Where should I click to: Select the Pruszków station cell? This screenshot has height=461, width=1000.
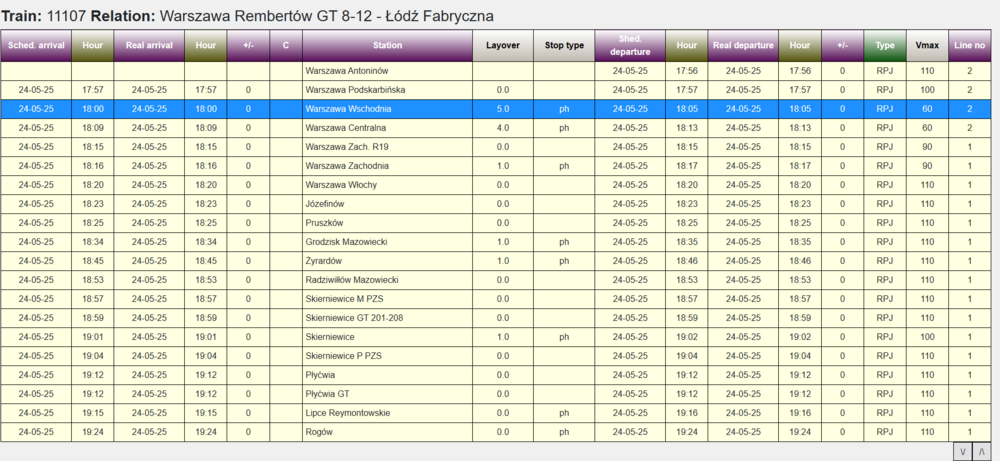(388, 223)
